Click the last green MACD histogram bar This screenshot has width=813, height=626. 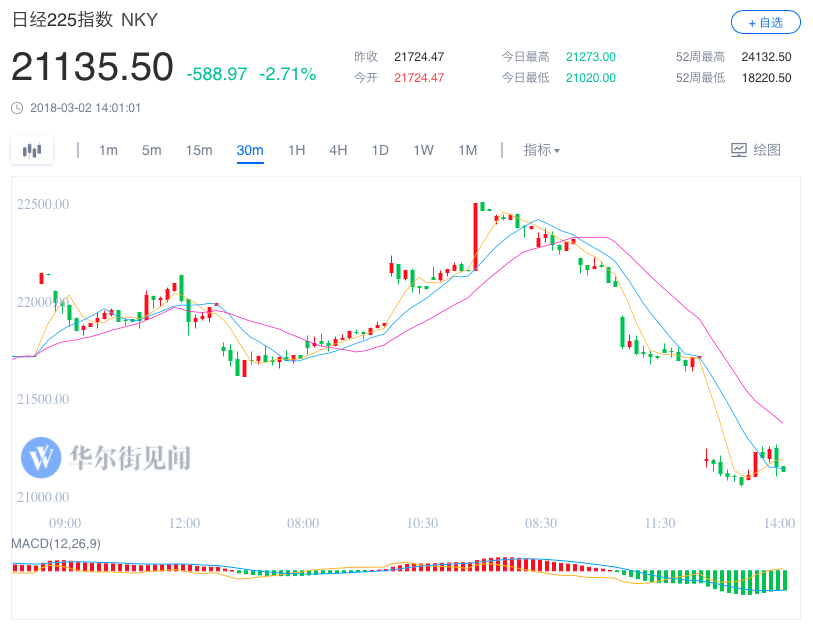click(x=784, y=580)
